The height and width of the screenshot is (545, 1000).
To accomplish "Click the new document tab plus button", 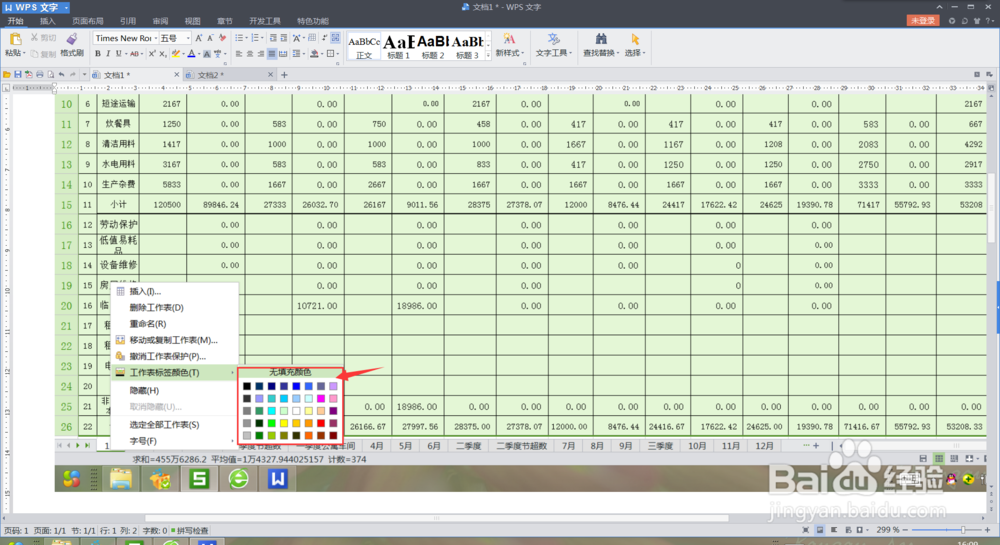I will (x=284, y=75).
